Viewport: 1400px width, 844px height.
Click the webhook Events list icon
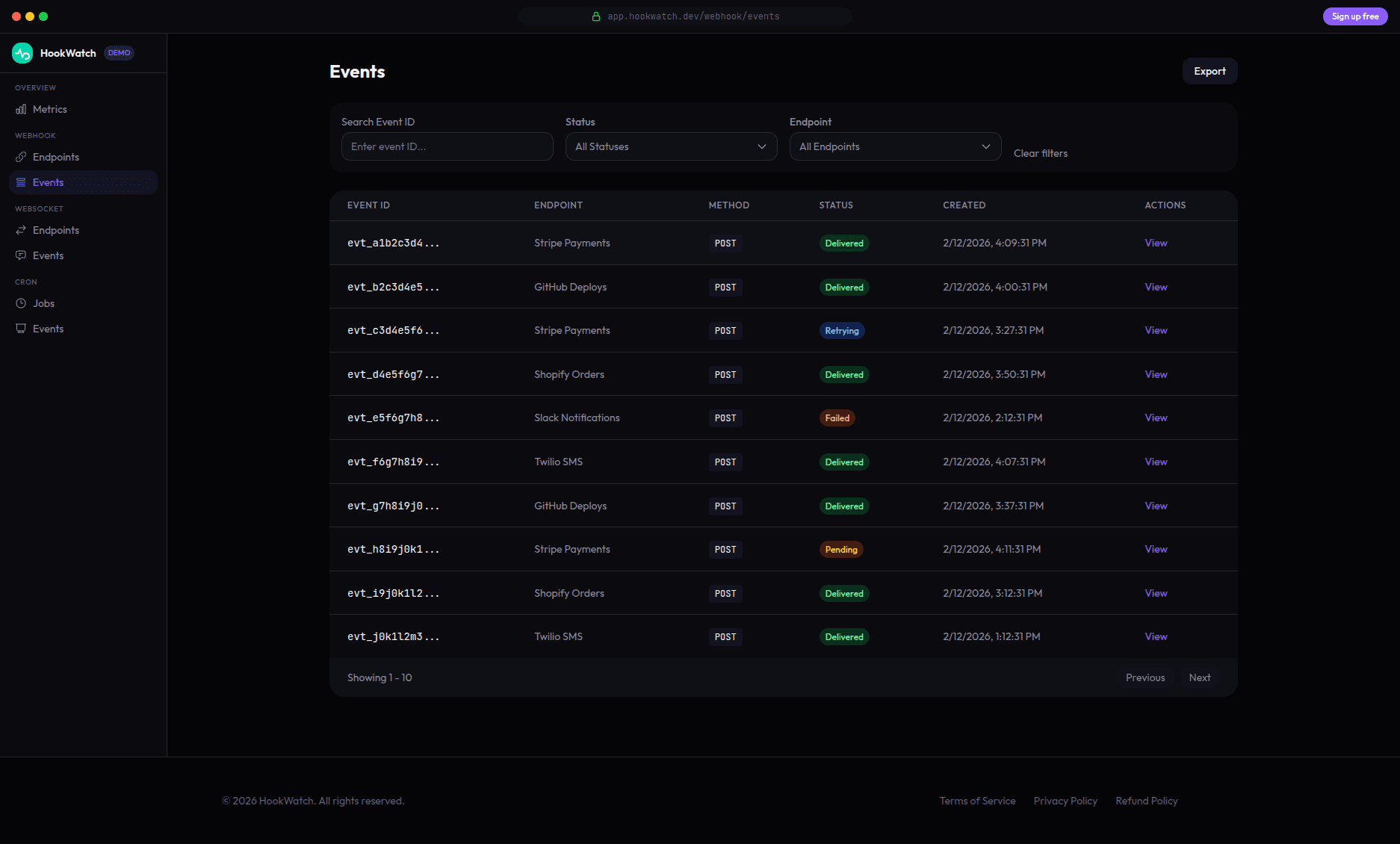point(22,181)
